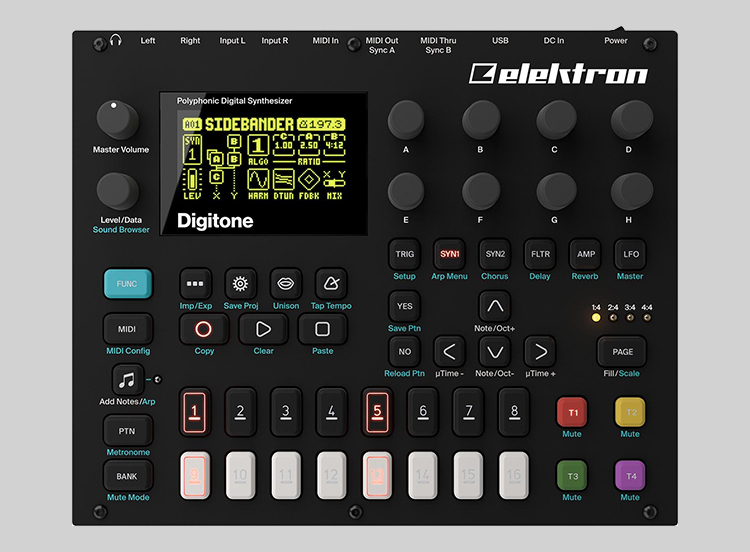
Task: Adjust data entry knob H
Action: (x=631, y=191)
